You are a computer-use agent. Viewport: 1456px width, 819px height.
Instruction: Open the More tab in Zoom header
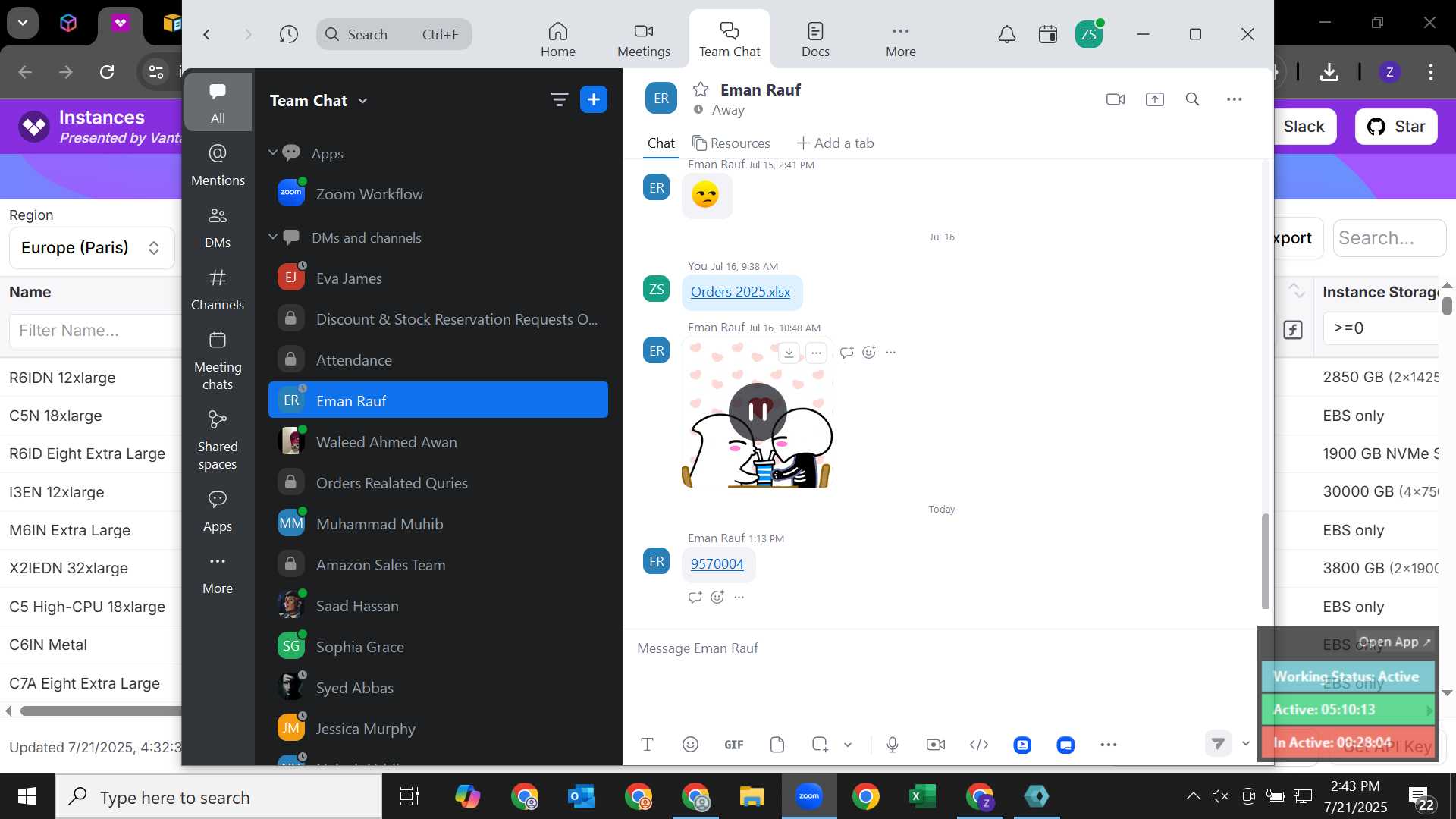(x=900, y=39)
